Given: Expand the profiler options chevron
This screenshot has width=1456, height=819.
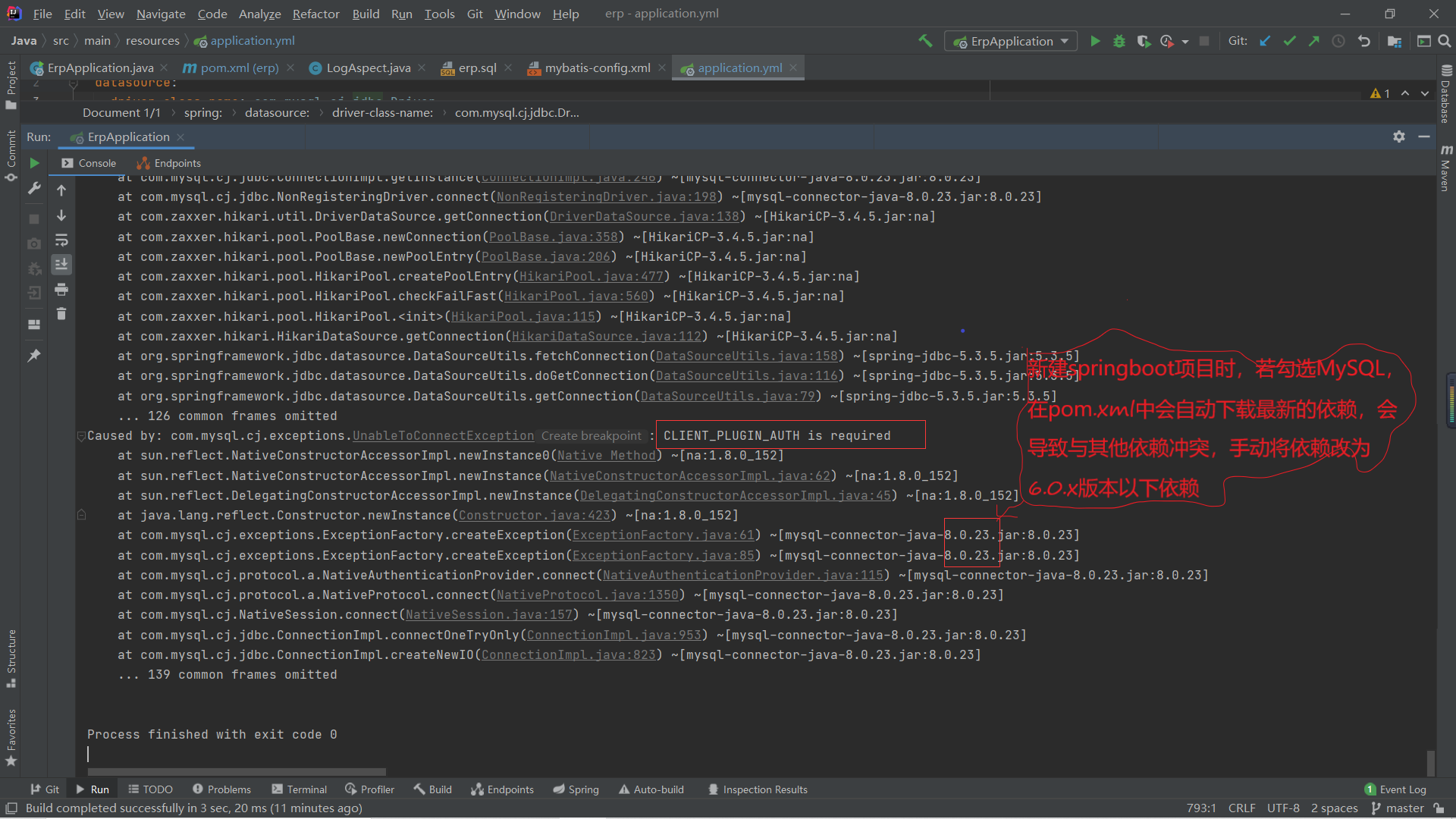Looking at the screenshot, I should tap(1184, 42).
